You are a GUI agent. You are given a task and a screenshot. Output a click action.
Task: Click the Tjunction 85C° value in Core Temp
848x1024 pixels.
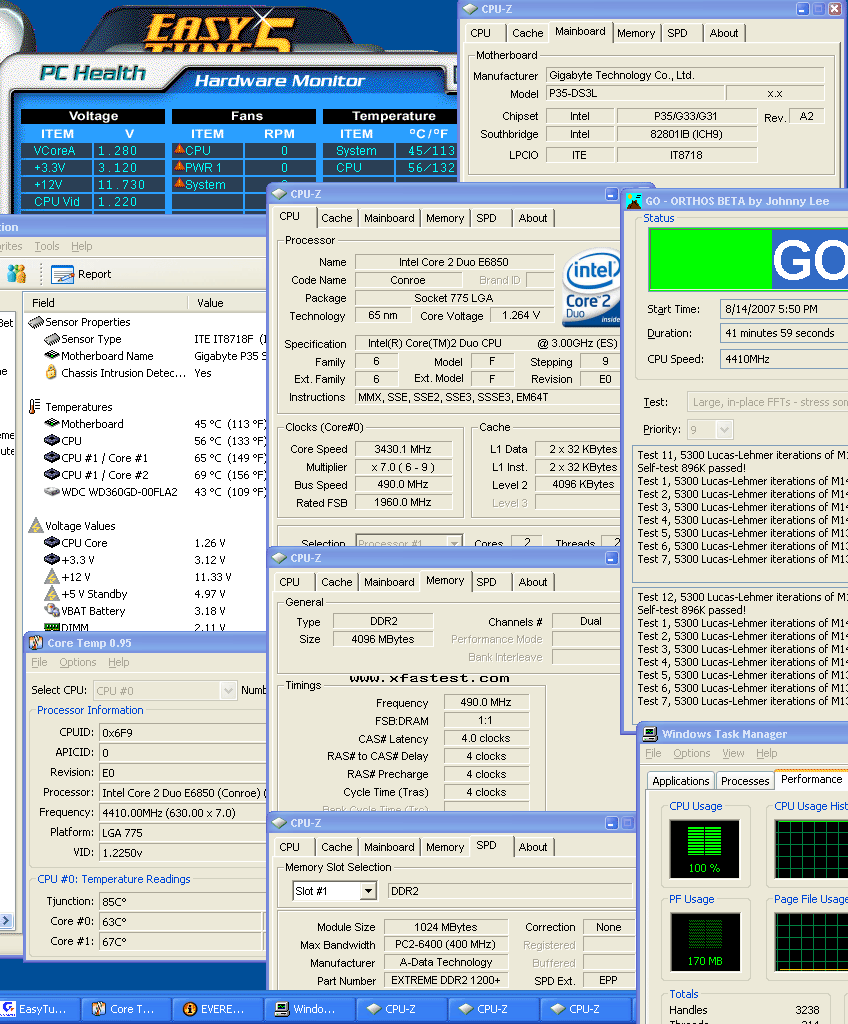(x=181, y=901)
